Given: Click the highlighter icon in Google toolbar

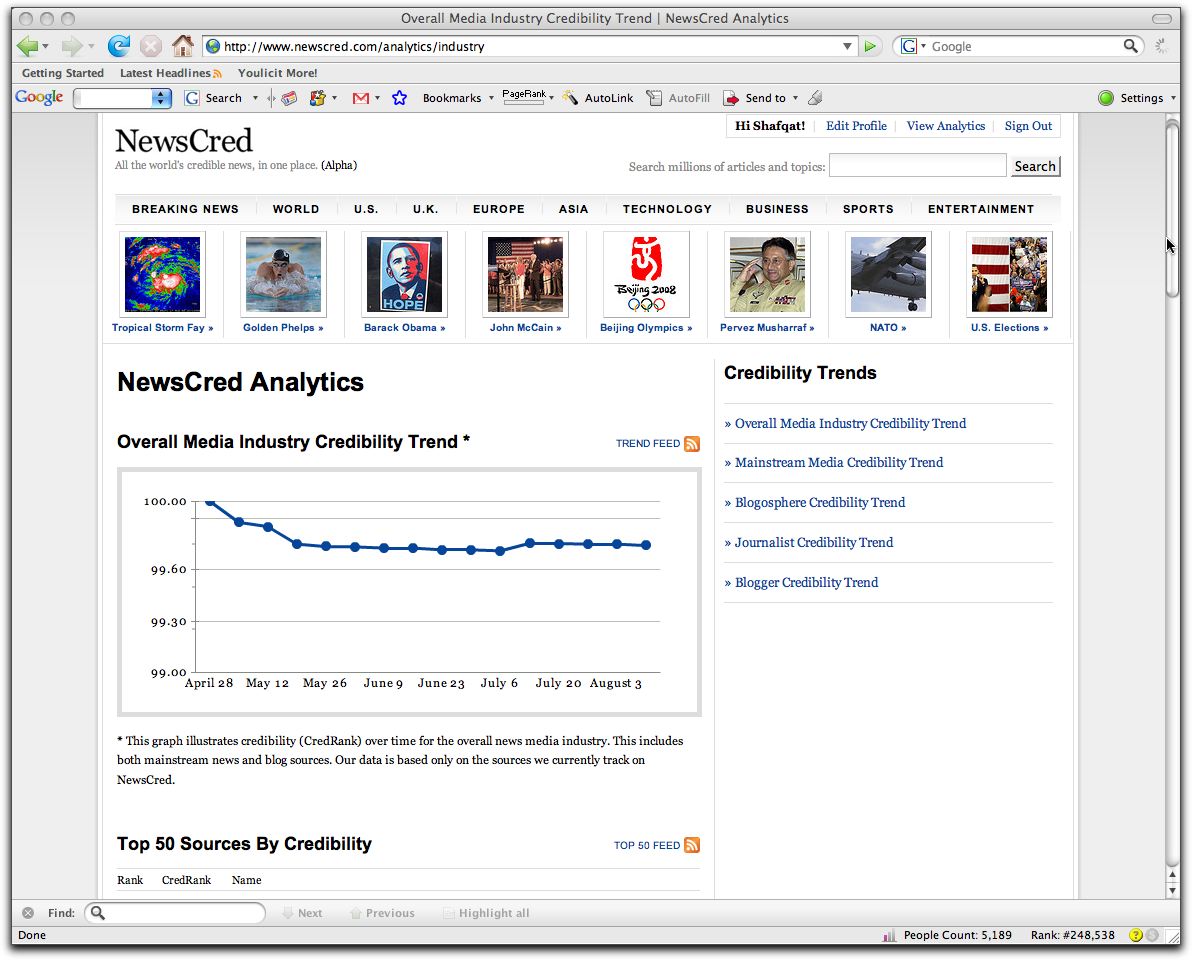Looking at the screenshot, I should tap(815, 98).
